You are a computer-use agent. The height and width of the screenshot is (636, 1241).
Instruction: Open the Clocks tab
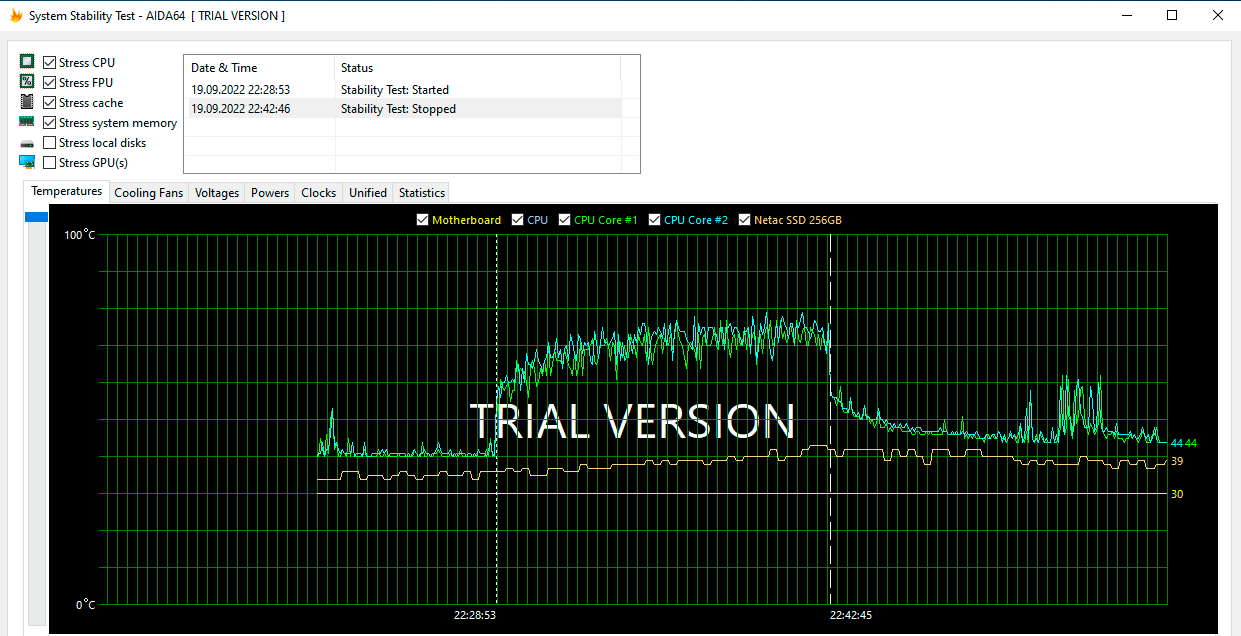tap(318, 193)
